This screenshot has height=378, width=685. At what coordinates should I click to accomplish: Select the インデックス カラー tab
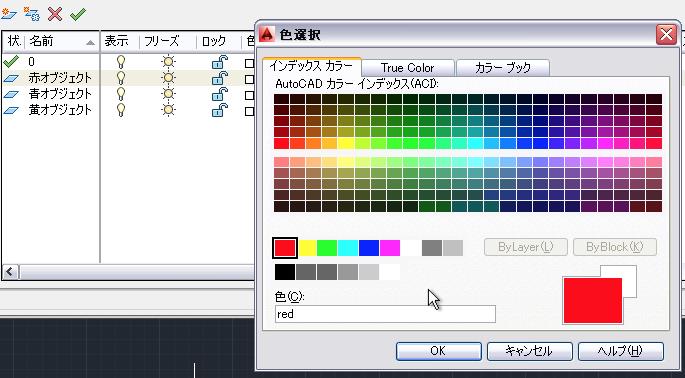coord(311,67)
